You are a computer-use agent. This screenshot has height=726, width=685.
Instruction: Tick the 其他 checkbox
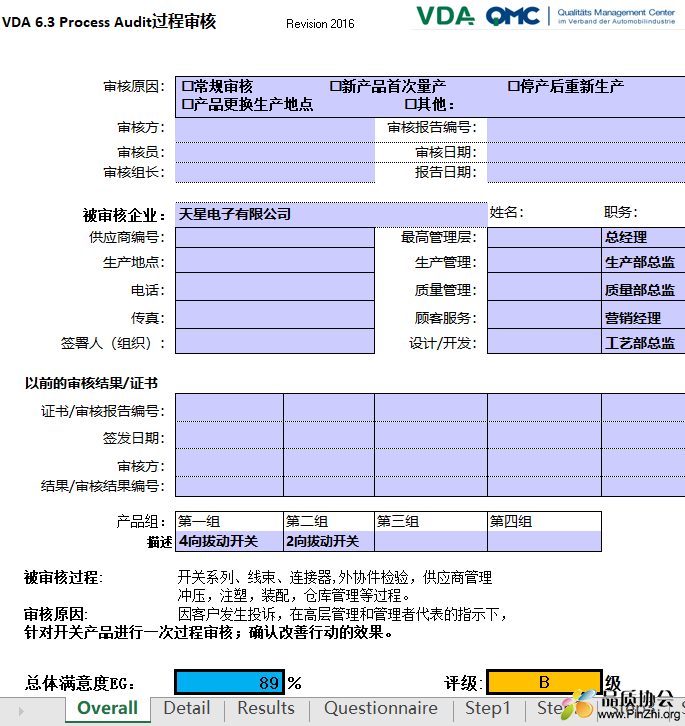click(x=410, y=104)
